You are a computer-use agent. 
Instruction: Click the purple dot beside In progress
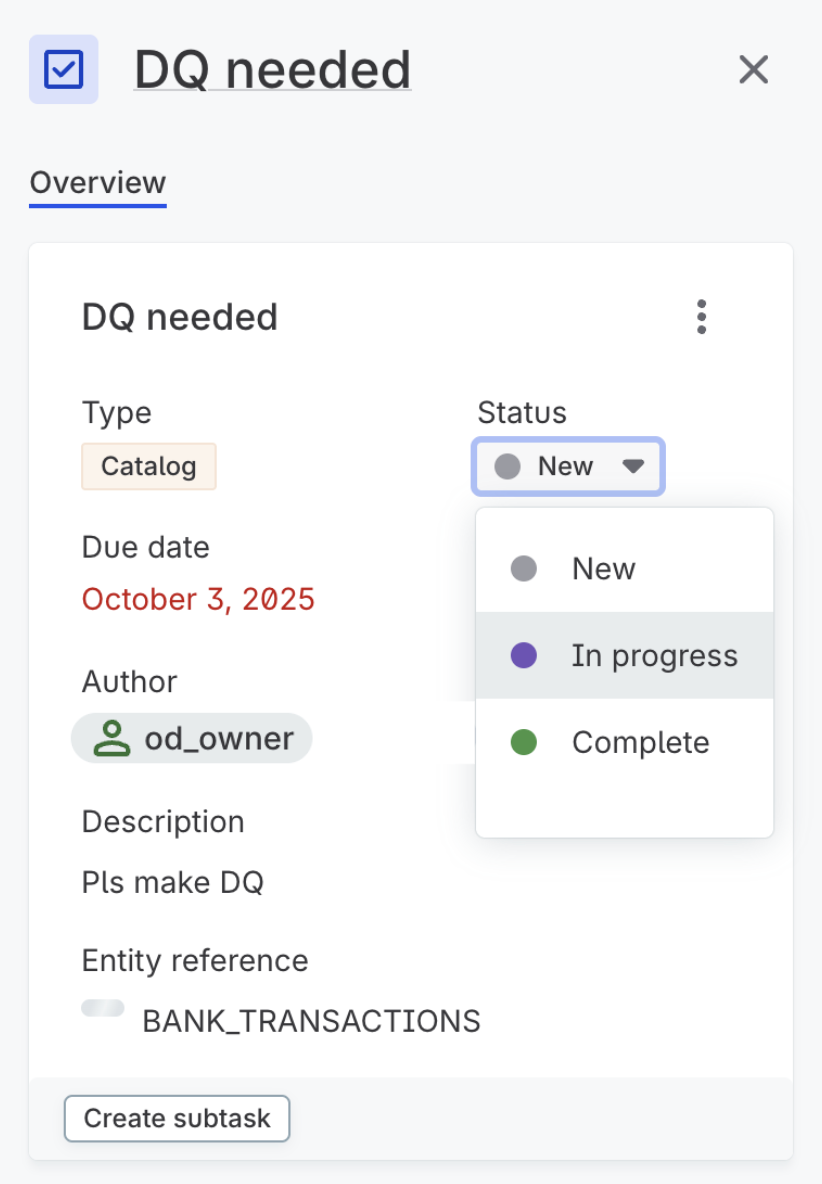(x=521, y=655)
